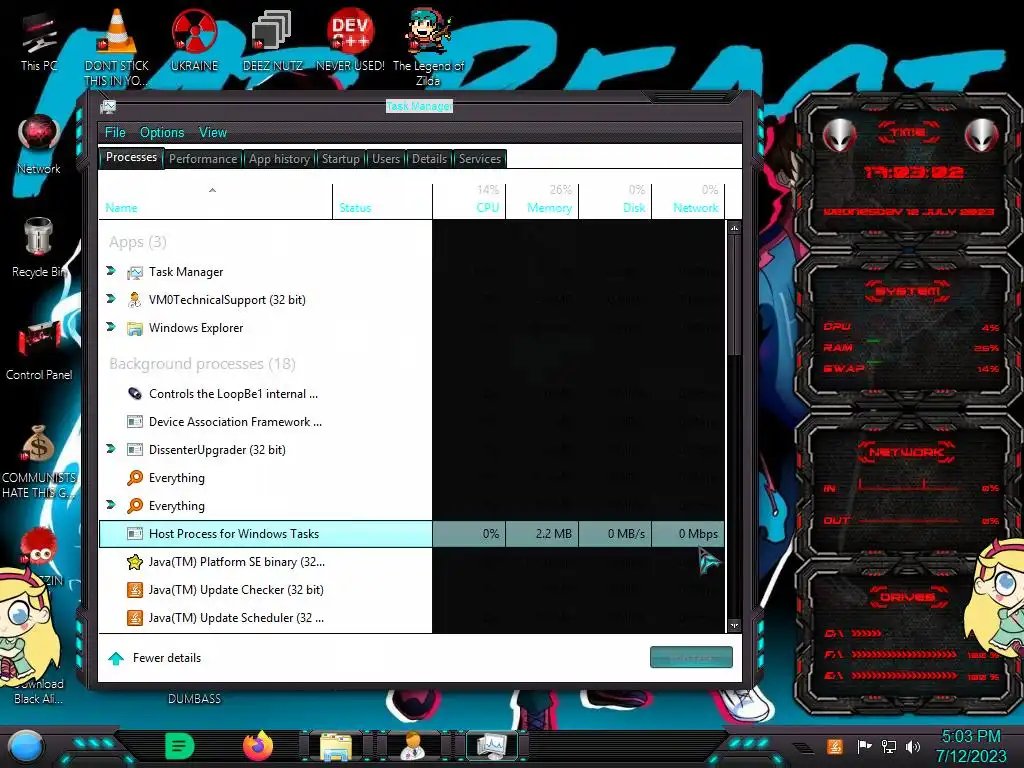Viewport: 1024px width, 768px height.
Task: Select Device Association Framework row
Action: [411, 422]
